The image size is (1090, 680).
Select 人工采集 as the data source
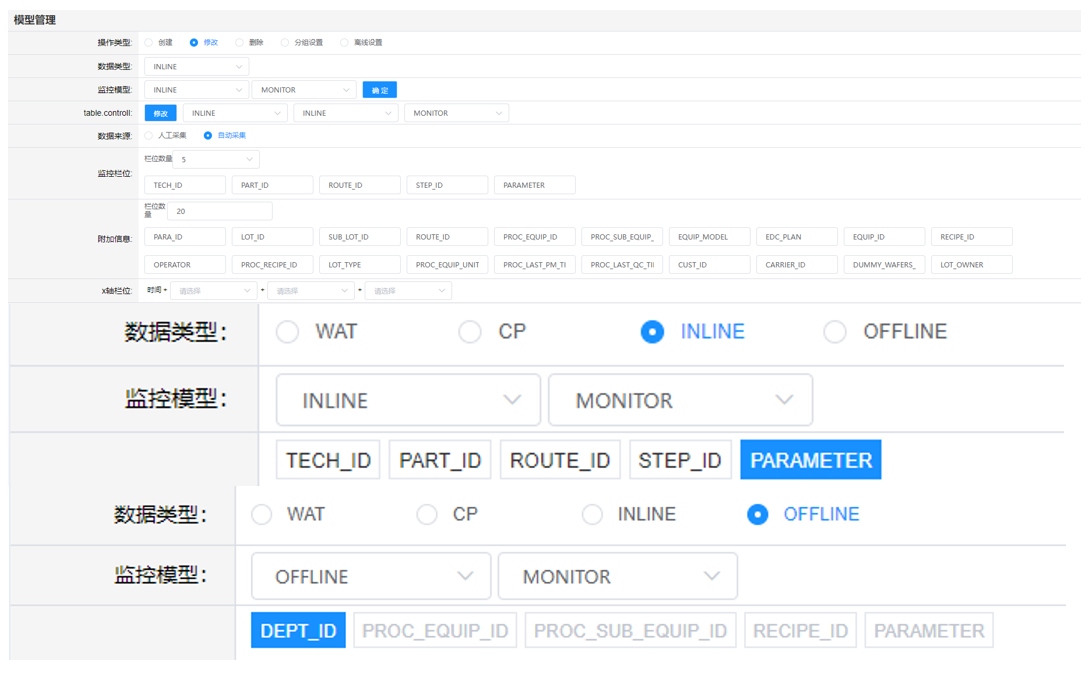(149, 135)
